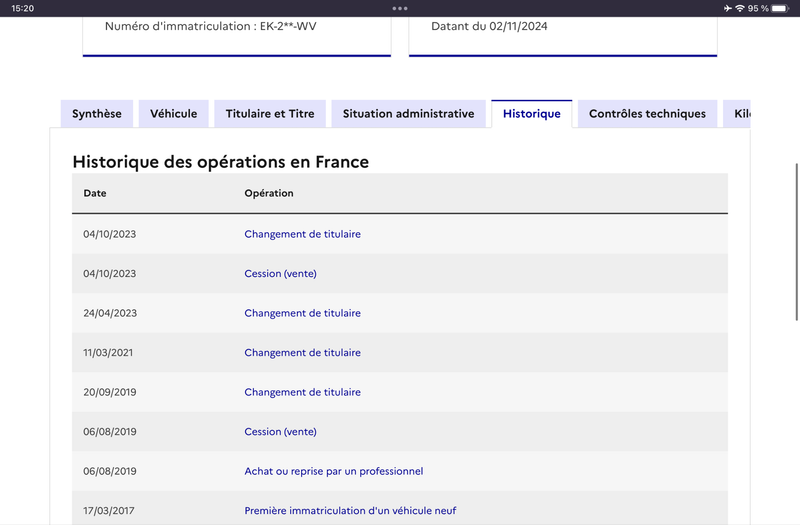Screen dimensions: 800x525
Task: Open Changement de titulaire from 11/03/2021
Action: coord(303,353)
